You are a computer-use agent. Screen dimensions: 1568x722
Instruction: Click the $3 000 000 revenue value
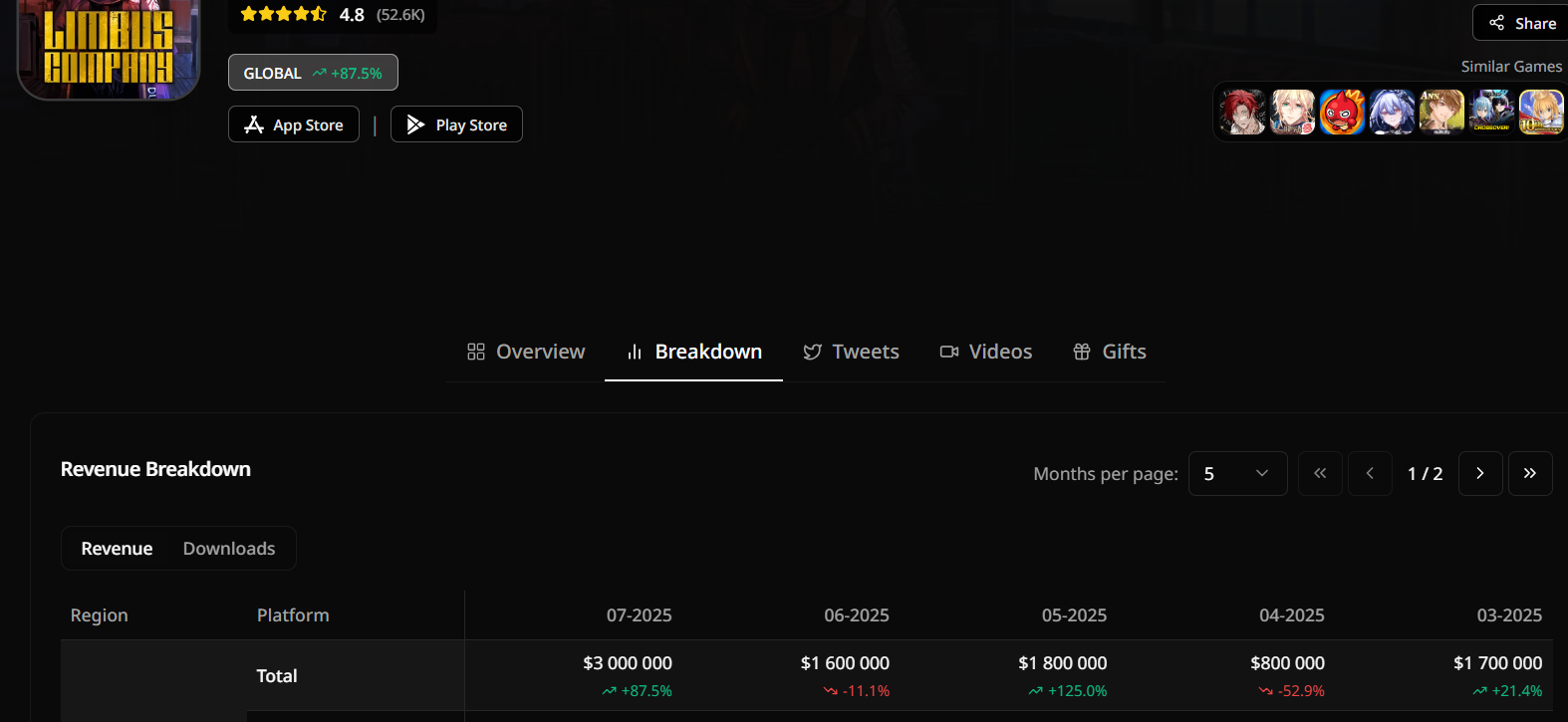(x=628, y=663)
